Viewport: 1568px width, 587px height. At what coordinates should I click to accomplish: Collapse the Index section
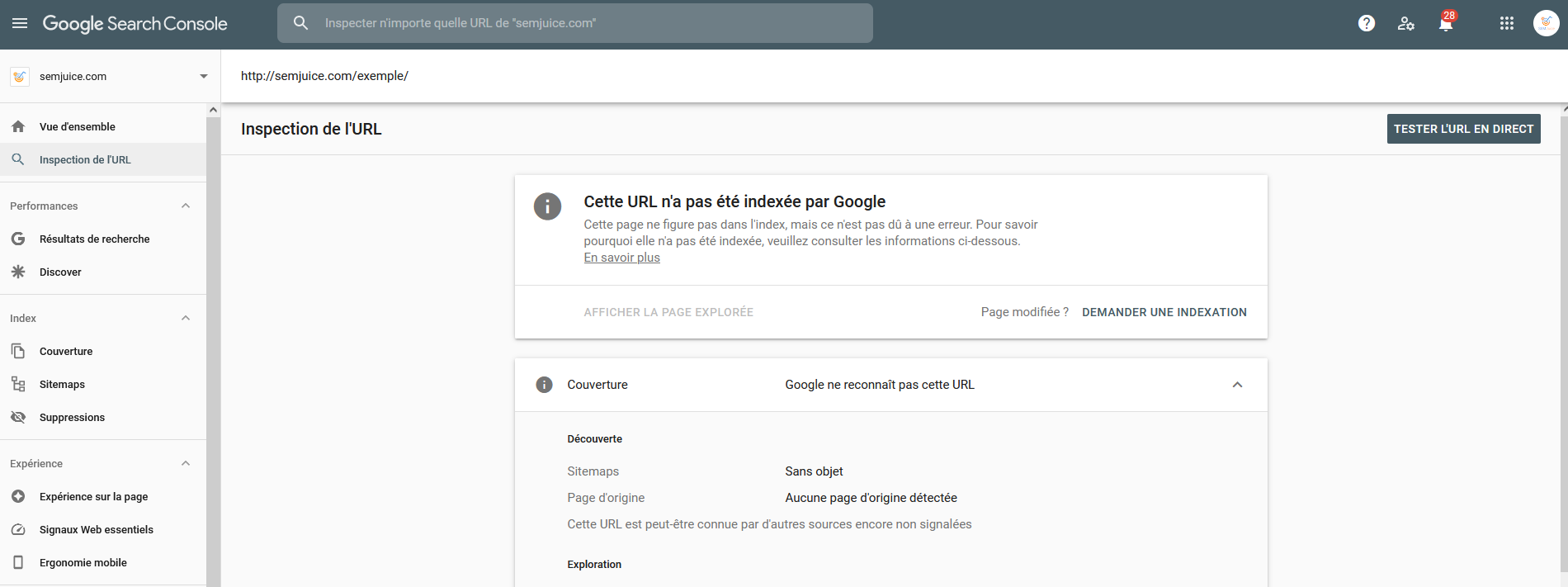click(186, 318)
